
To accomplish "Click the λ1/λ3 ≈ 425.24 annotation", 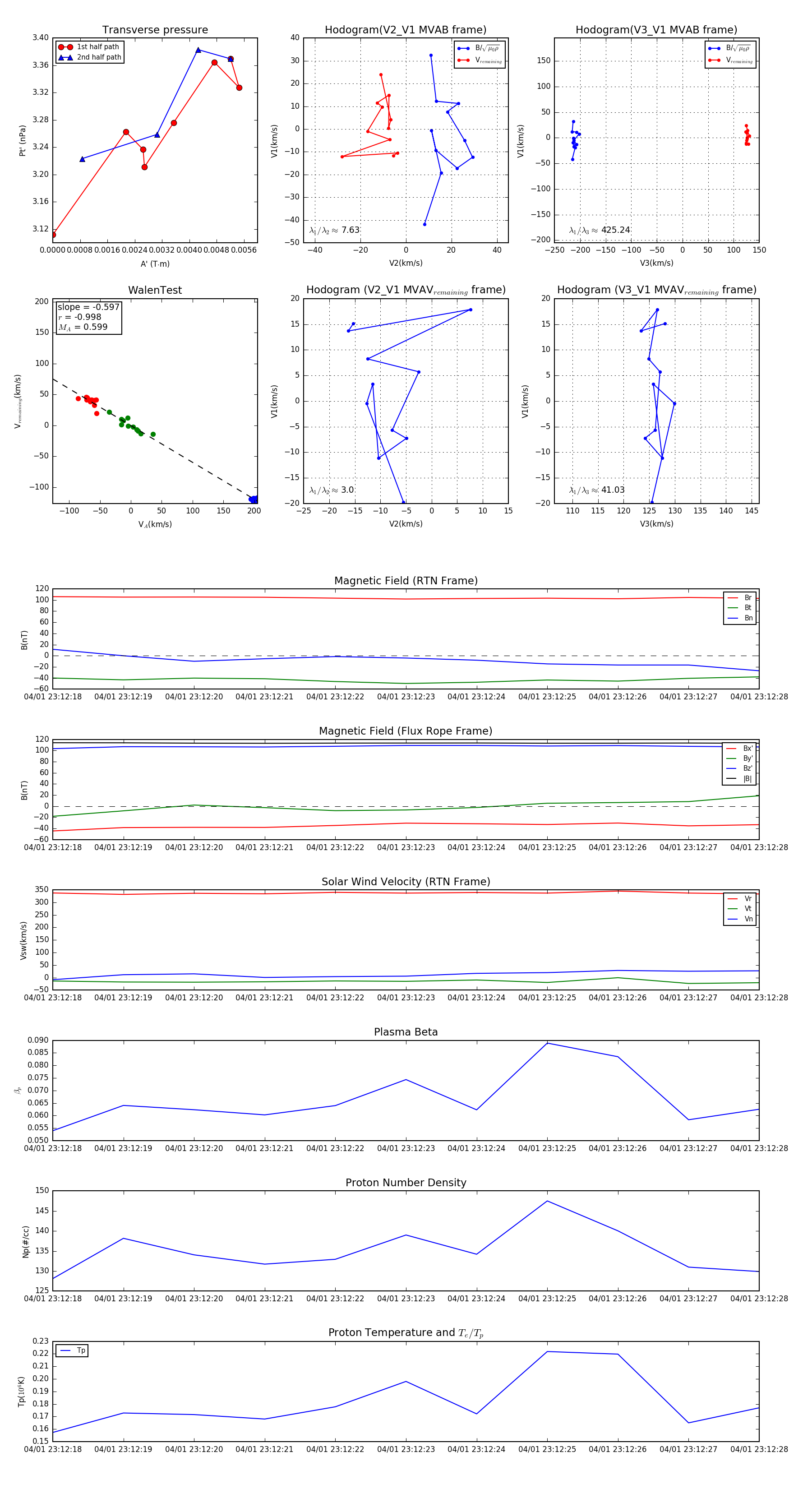I will coord(600,230).
